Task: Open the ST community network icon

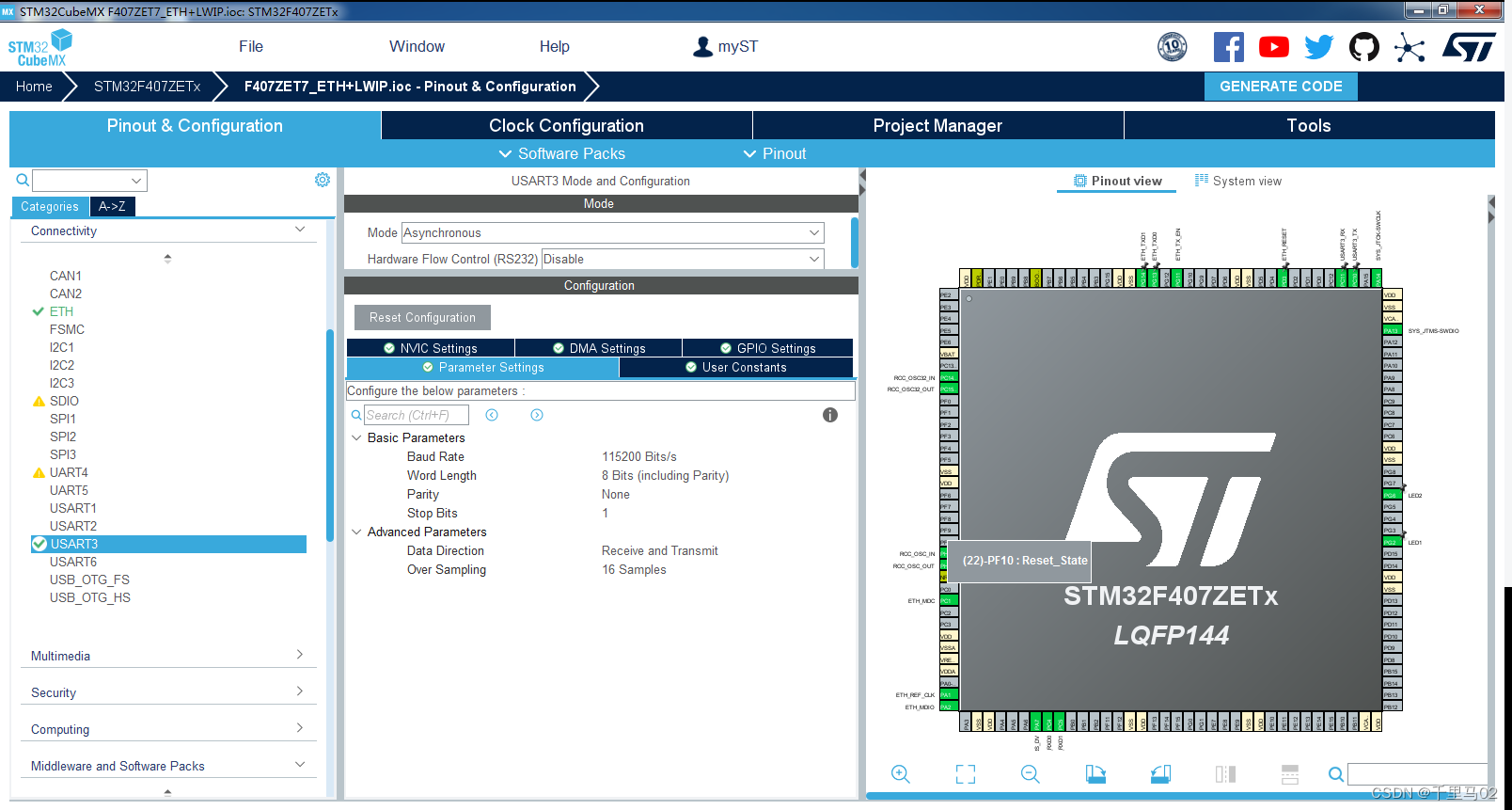Action: pyautogui.click(x=1410, y=47)
